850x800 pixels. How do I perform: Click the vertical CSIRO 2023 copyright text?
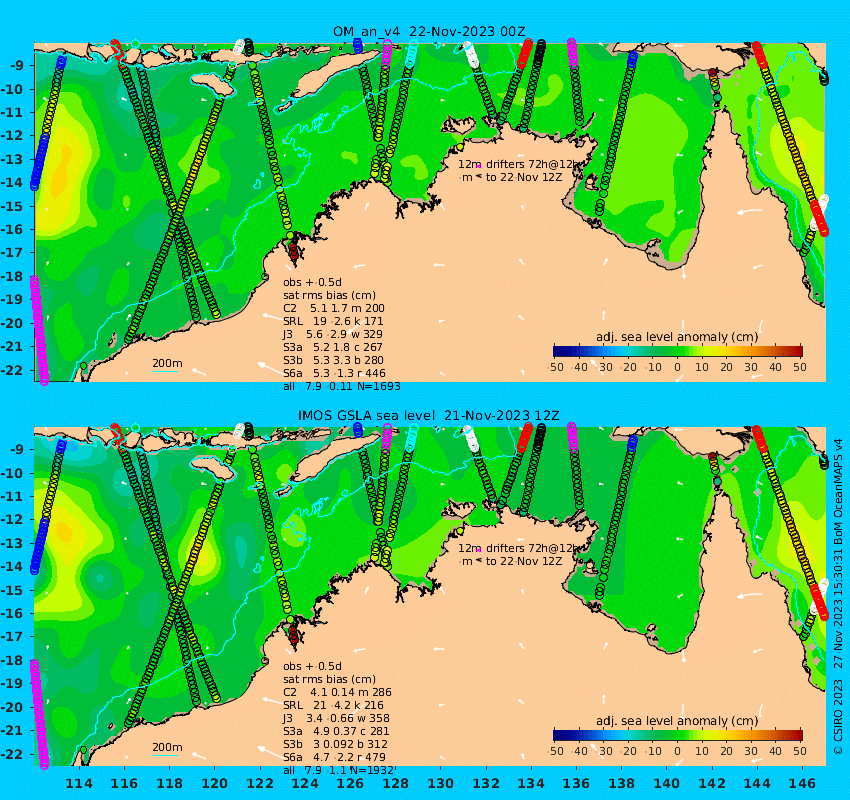838,596
